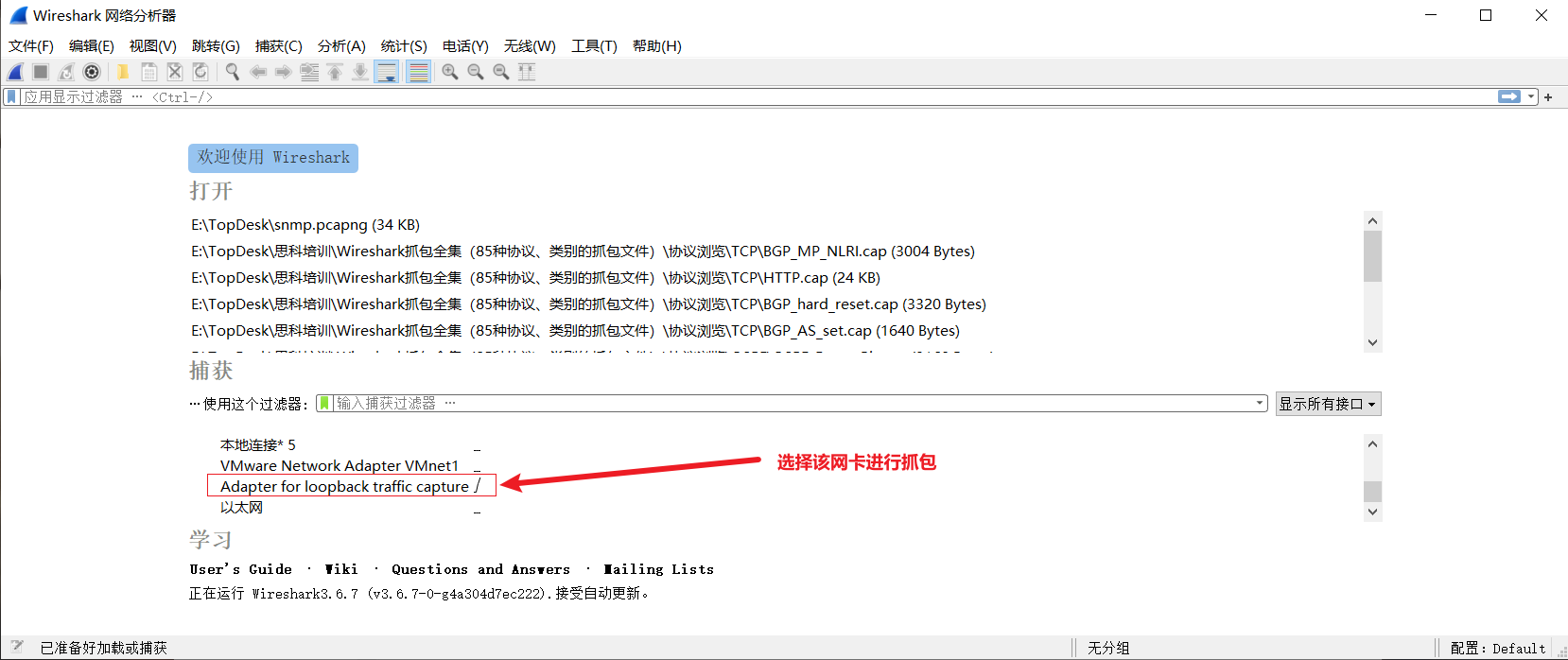Open 显示所有接口 dropdown
The height and width of the screenshot is (660, 1568).
click(1328, 404)
